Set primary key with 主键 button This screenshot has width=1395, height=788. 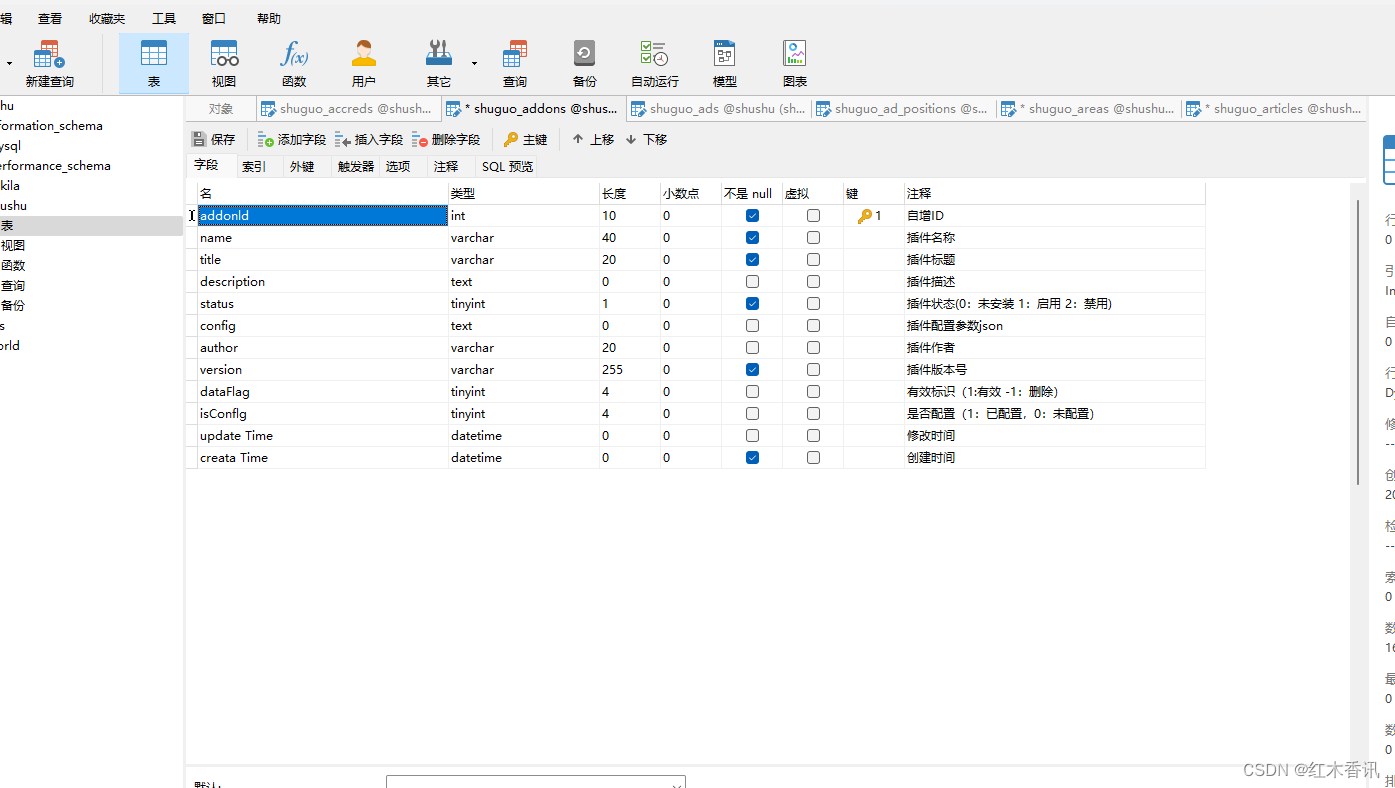point(526,140)
